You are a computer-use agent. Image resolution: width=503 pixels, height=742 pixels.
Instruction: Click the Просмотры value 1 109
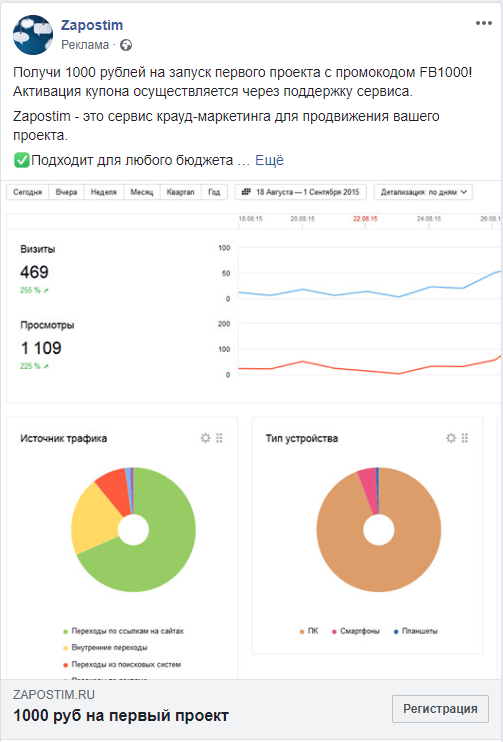(41, 348)
